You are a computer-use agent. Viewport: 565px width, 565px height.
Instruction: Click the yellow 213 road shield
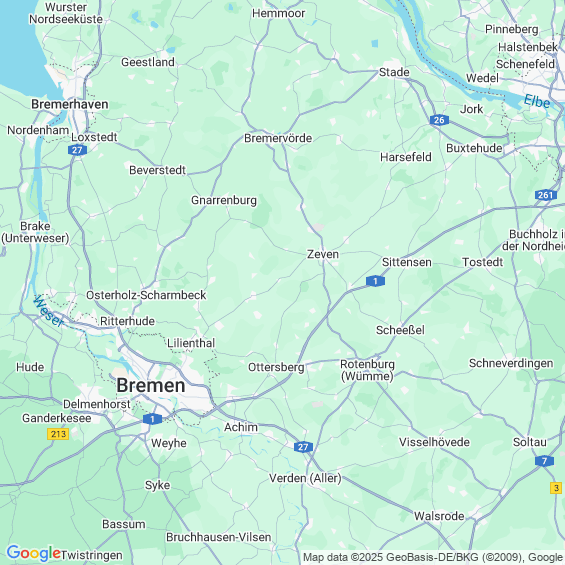point(58,434)
